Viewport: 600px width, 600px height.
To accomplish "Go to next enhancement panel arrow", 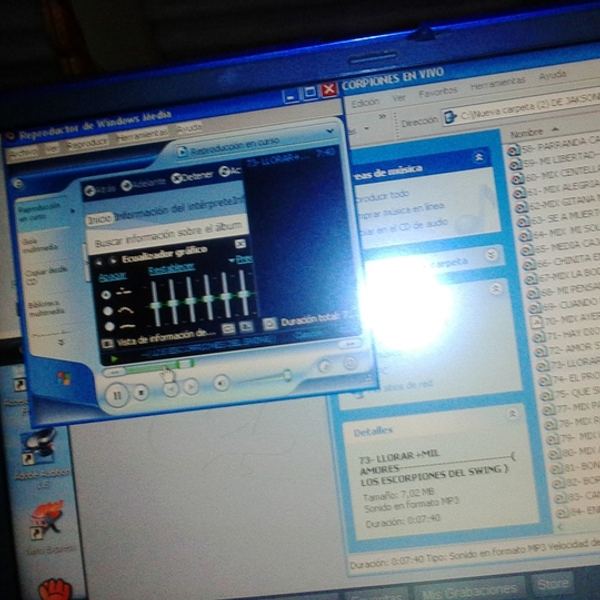I will pyautogui.click(x=113, y=261).
